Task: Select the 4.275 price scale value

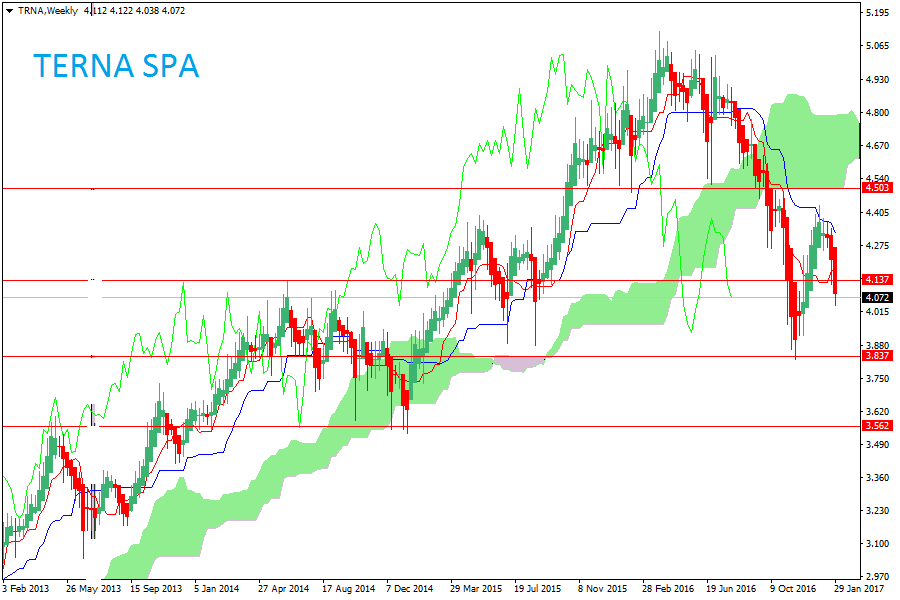Action: (878, 245)
